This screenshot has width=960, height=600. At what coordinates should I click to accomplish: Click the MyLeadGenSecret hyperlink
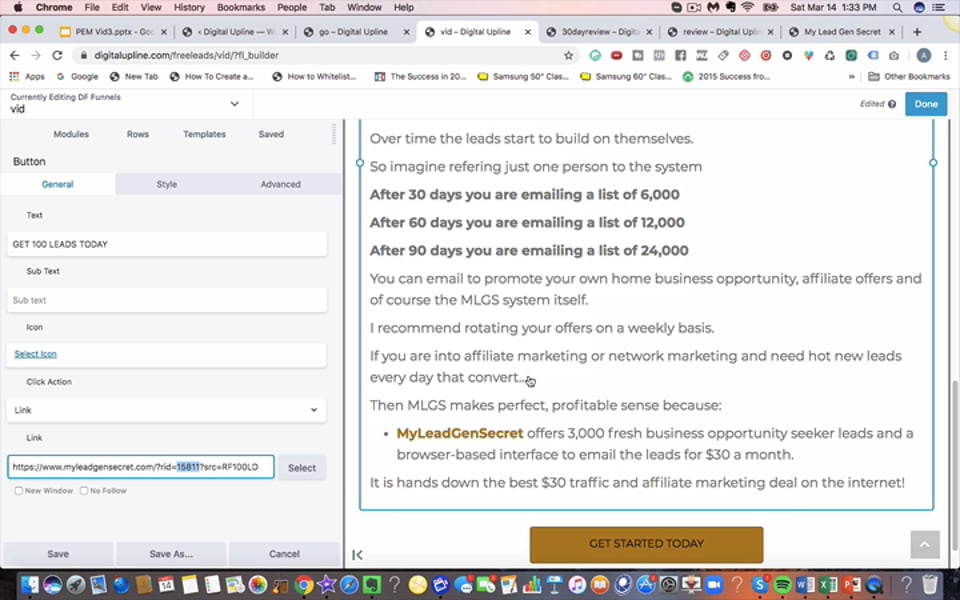click(x=460, y=433)
